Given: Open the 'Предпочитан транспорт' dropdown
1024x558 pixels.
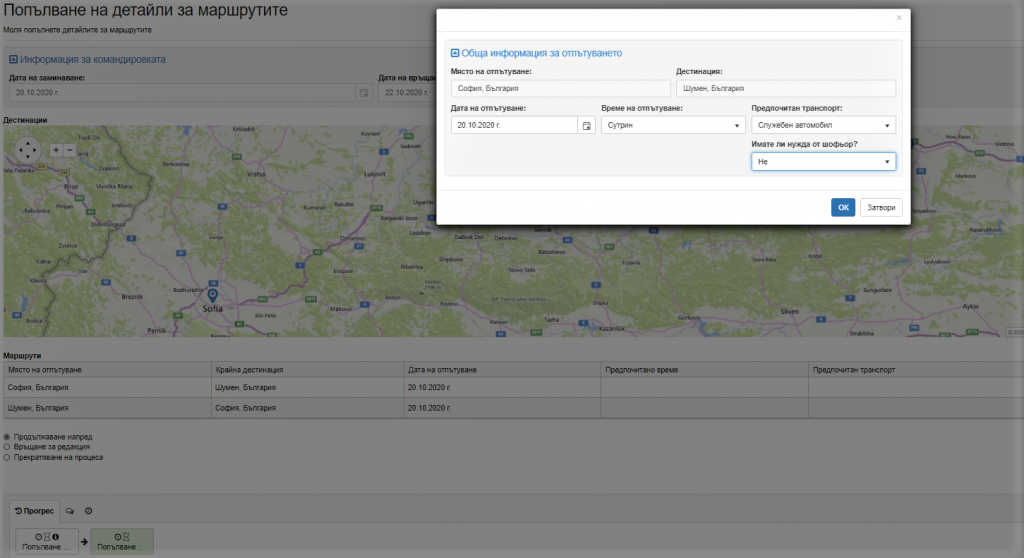Looking at the screenshot, I should (x=823, y=125).
